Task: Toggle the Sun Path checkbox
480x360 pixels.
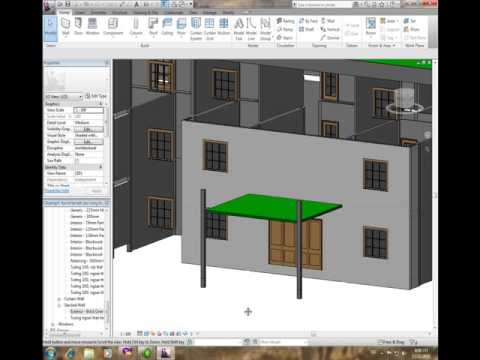Action: click(x=77, y=161)
